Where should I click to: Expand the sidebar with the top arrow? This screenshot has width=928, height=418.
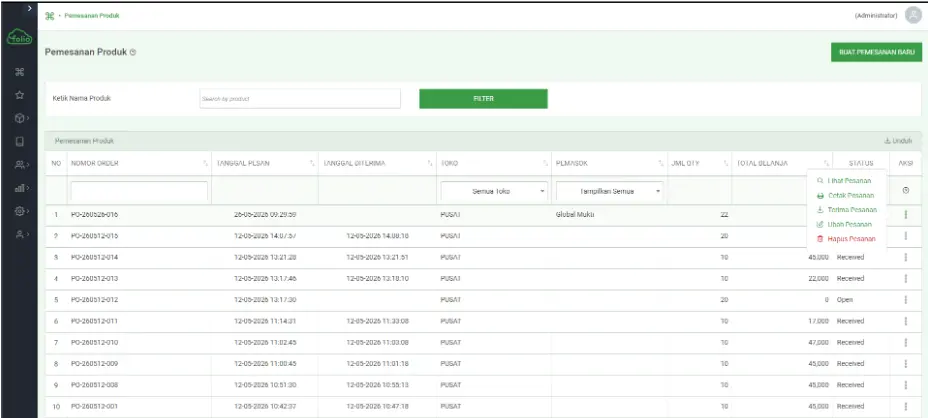click(30, 9)
